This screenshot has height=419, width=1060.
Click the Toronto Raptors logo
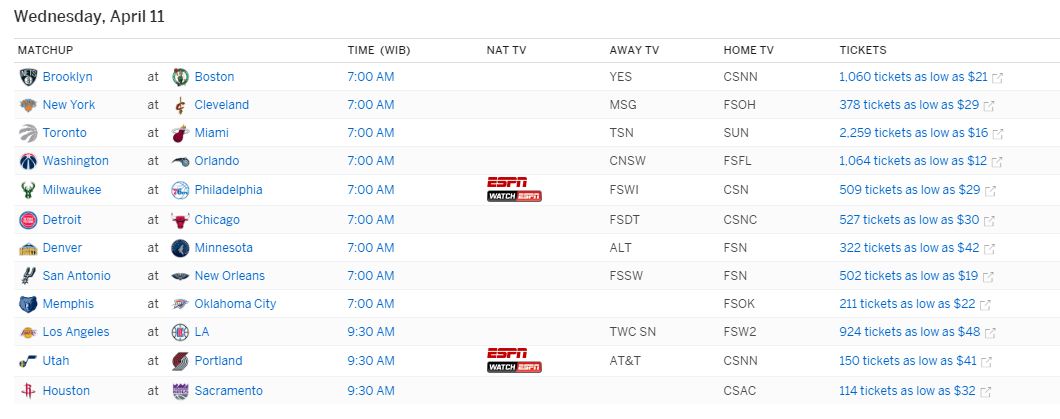coord(27,133)
